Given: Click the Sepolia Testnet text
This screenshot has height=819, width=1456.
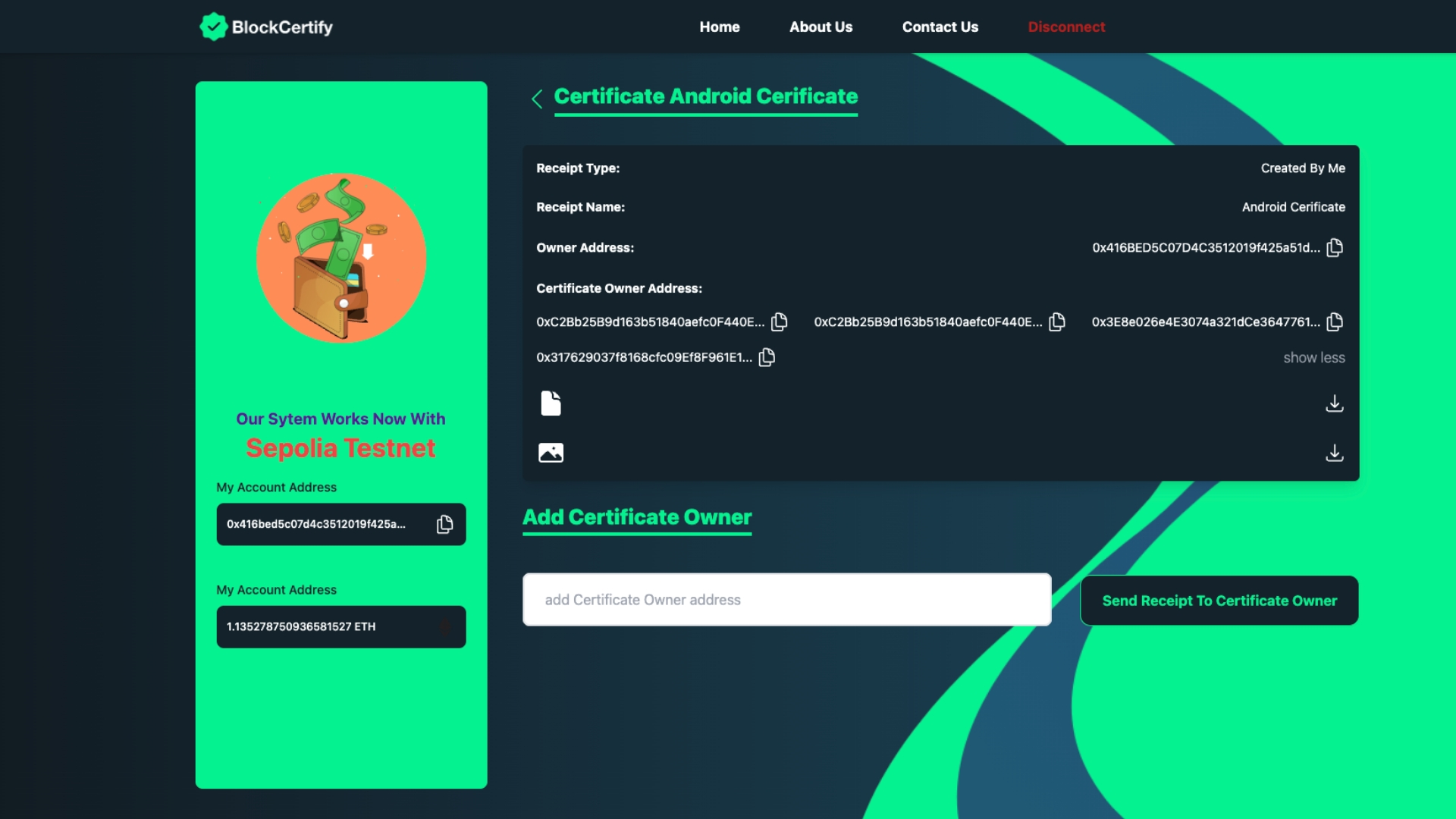Looking at the screenshot, I should click(x=340, y=448).
